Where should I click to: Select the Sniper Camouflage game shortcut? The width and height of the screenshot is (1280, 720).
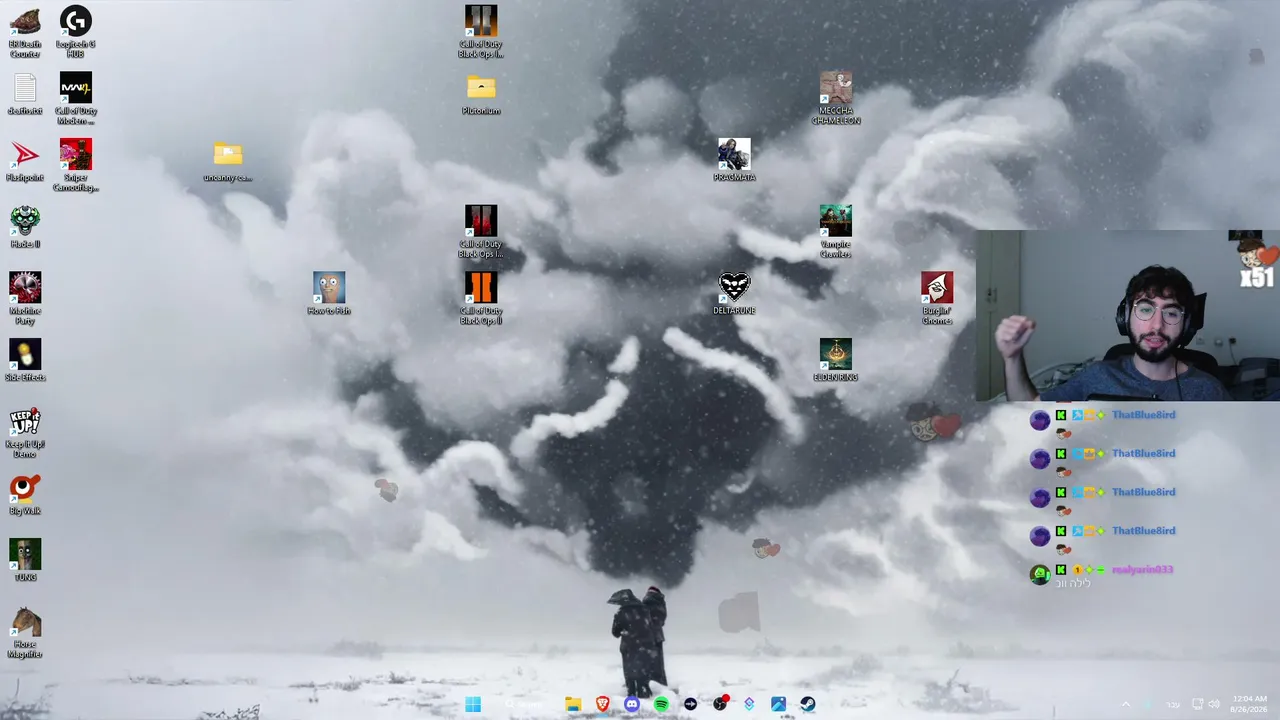point(76,165)
